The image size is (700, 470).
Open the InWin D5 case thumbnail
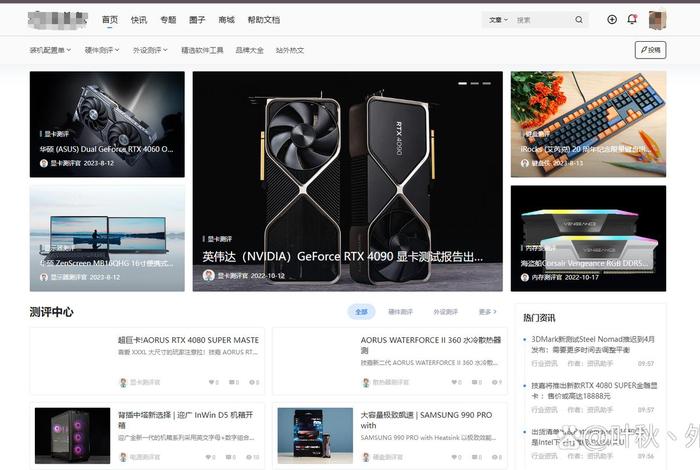(72, 436)
